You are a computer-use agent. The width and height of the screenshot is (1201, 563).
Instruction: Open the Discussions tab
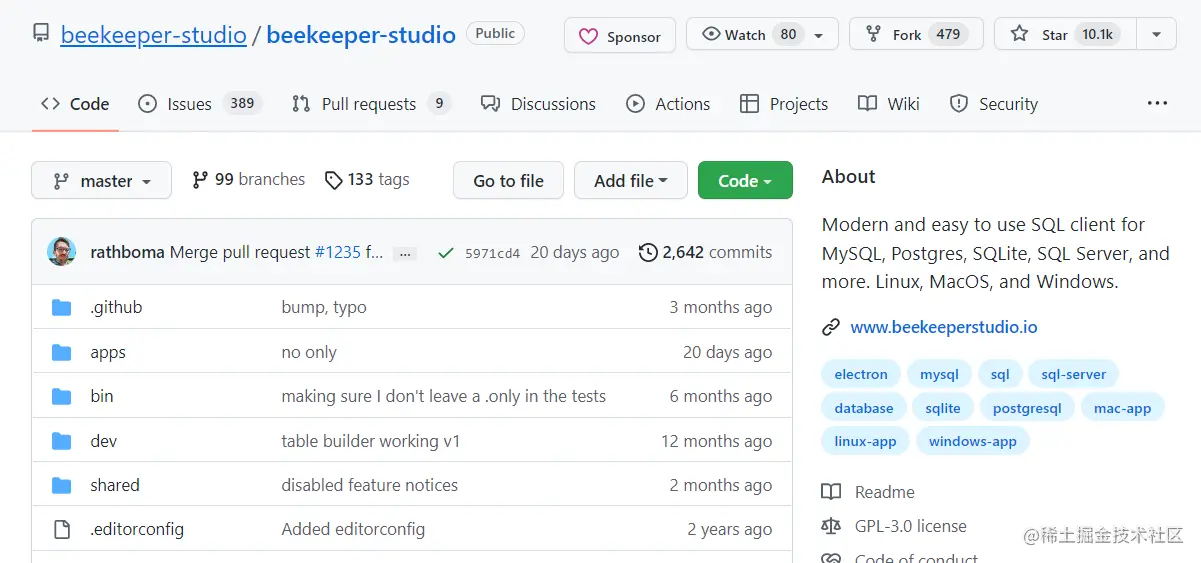[x=538, y=104]
